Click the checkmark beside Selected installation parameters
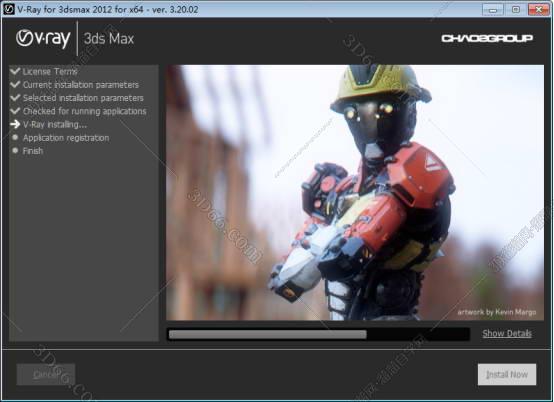The width and height of the screenshot is (554, 402). [15, 98]
